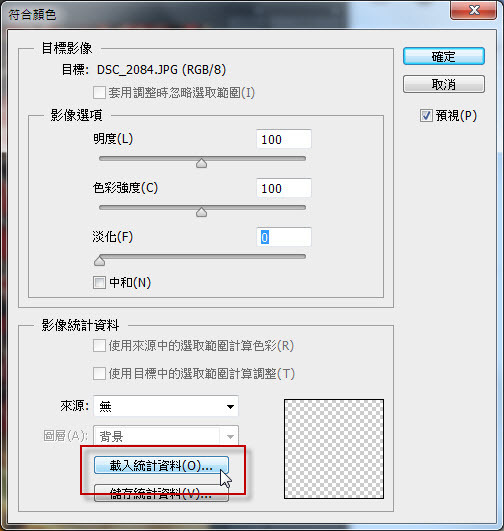Click the 淡化(F) value field
This screenshot has height=531, width=504.
click(284, 237)
